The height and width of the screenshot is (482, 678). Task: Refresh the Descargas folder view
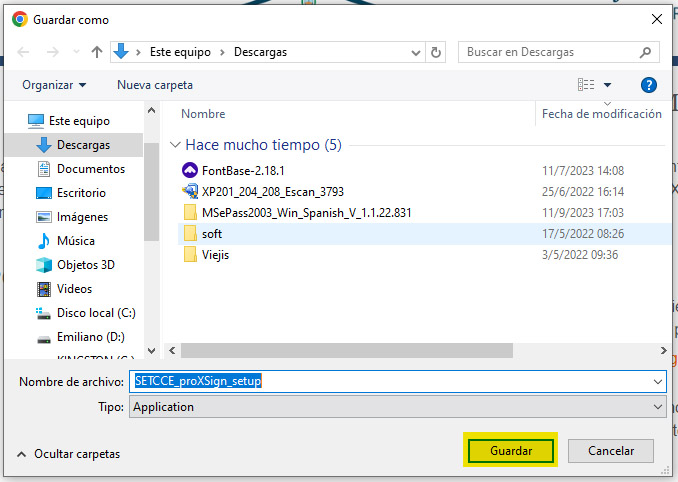click(436, 52)
